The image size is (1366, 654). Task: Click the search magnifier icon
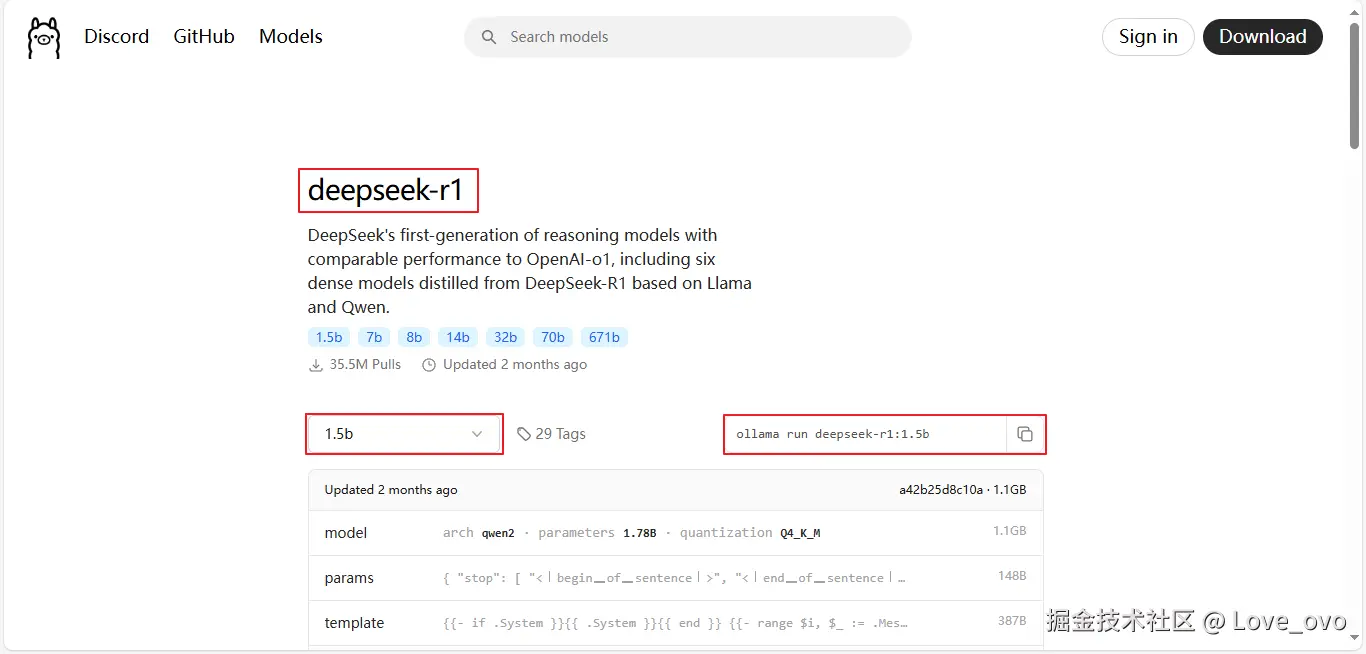coord(489,37)
